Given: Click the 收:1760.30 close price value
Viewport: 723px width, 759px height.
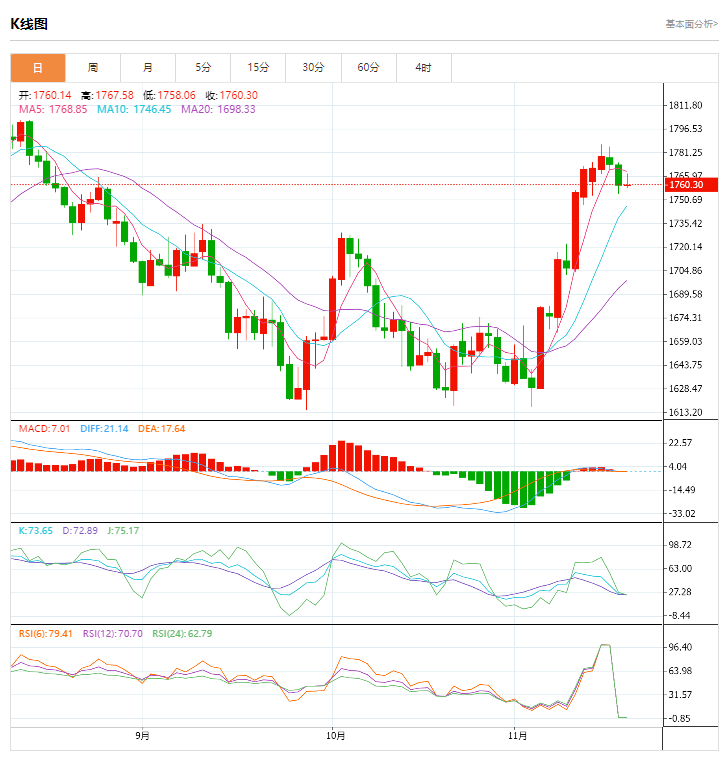Looking at the screenshot, I should click(x=232, y=95).
